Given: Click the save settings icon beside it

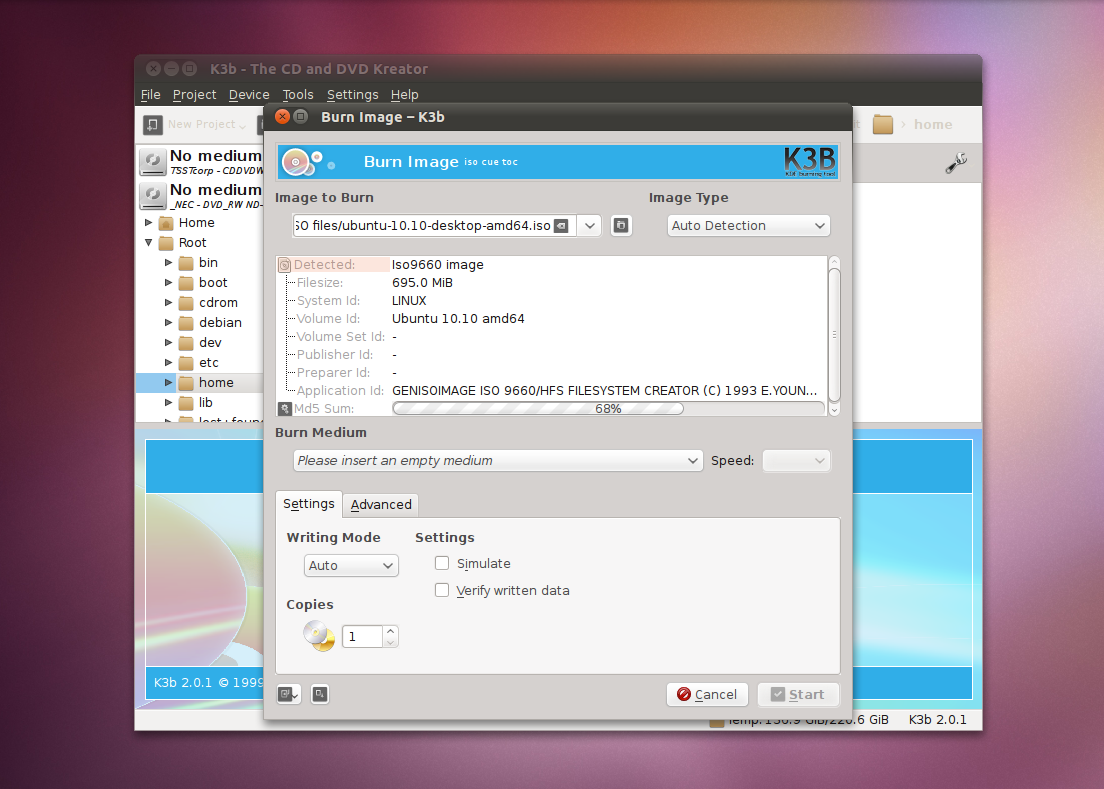Looking at the screenshot, I should (x=320, y=694).
